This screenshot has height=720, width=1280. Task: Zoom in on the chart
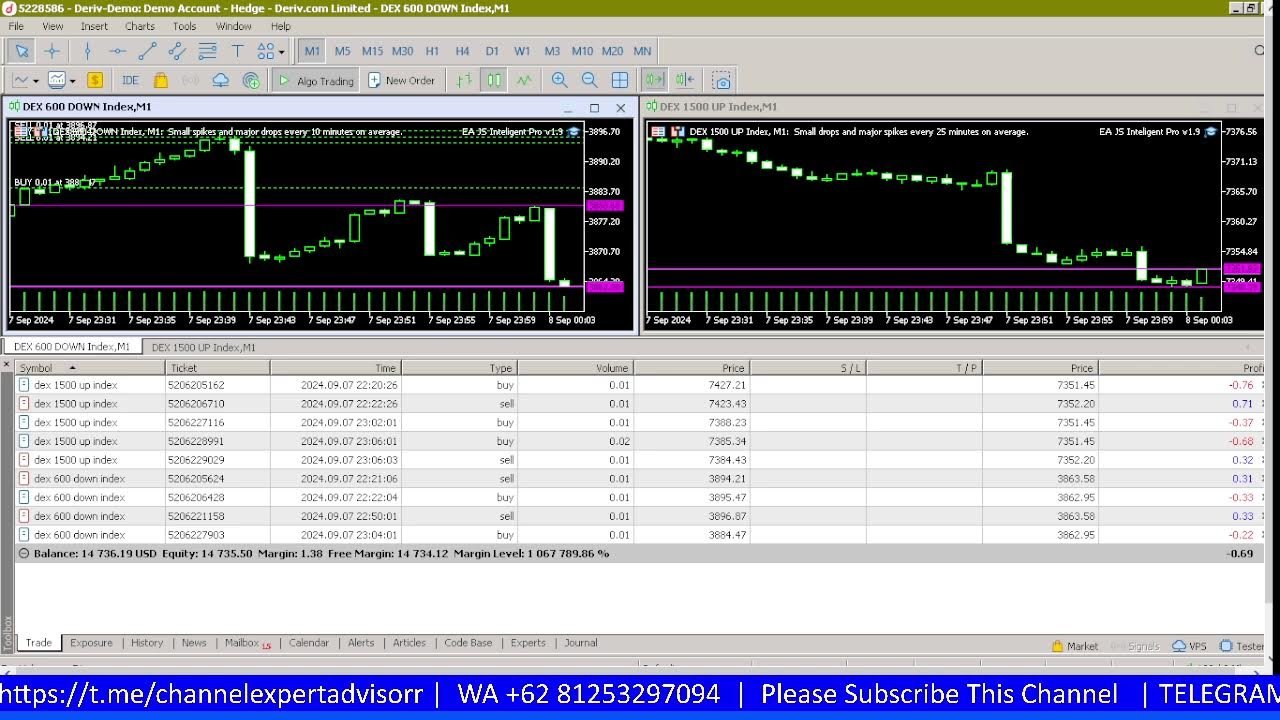[559, 80]
